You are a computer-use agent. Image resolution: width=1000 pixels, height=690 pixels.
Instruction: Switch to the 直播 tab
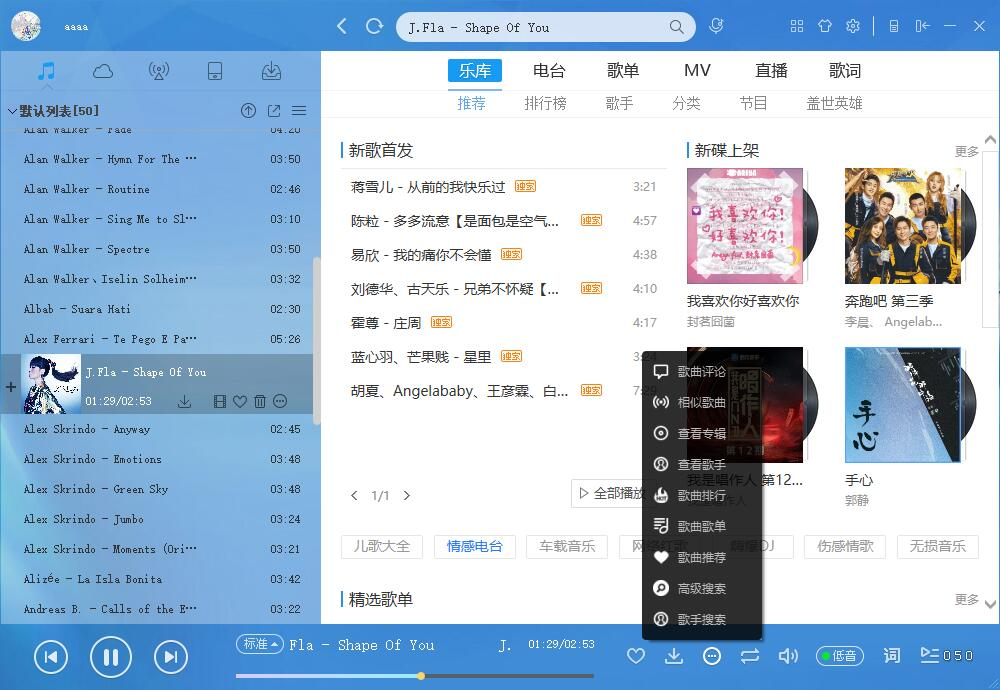click(771, 70)
